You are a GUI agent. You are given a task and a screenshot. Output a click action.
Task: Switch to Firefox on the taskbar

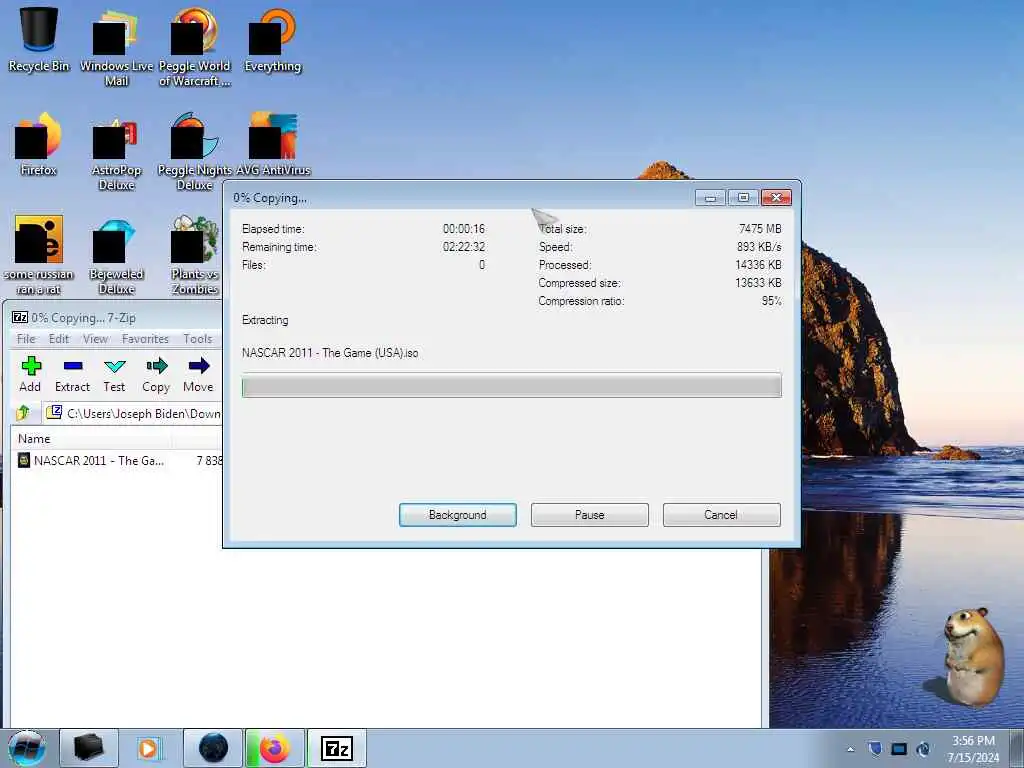[x=275, y=748]
